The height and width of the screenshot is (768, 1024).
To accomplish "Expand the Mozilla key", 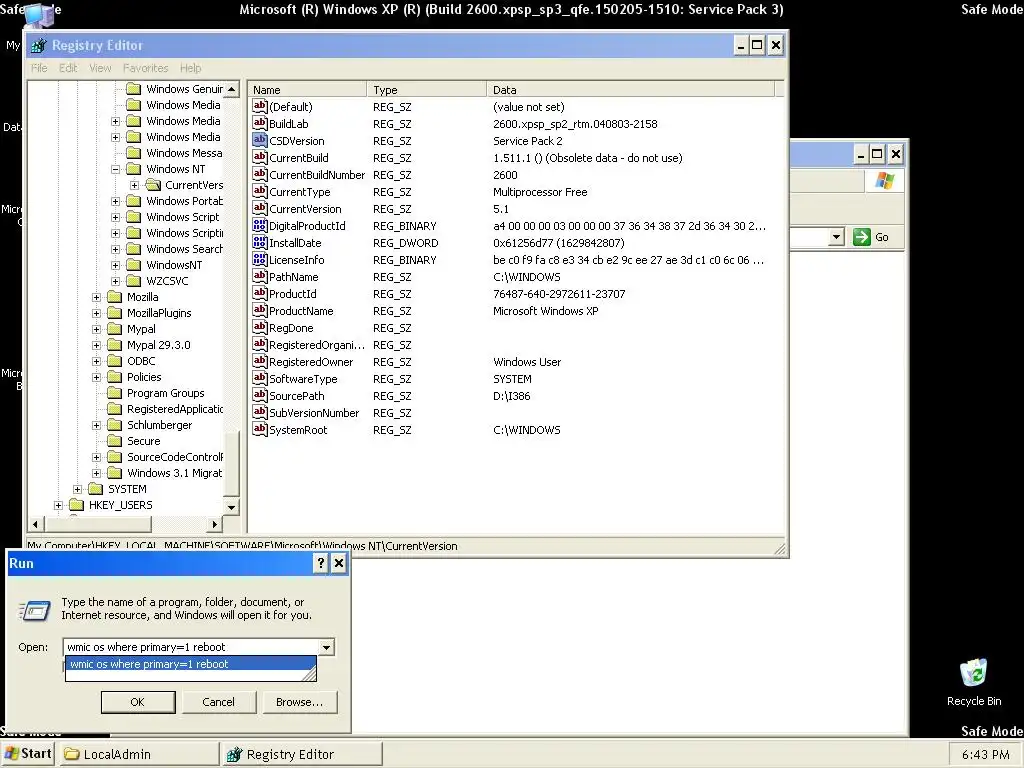I will coord(97,297).
